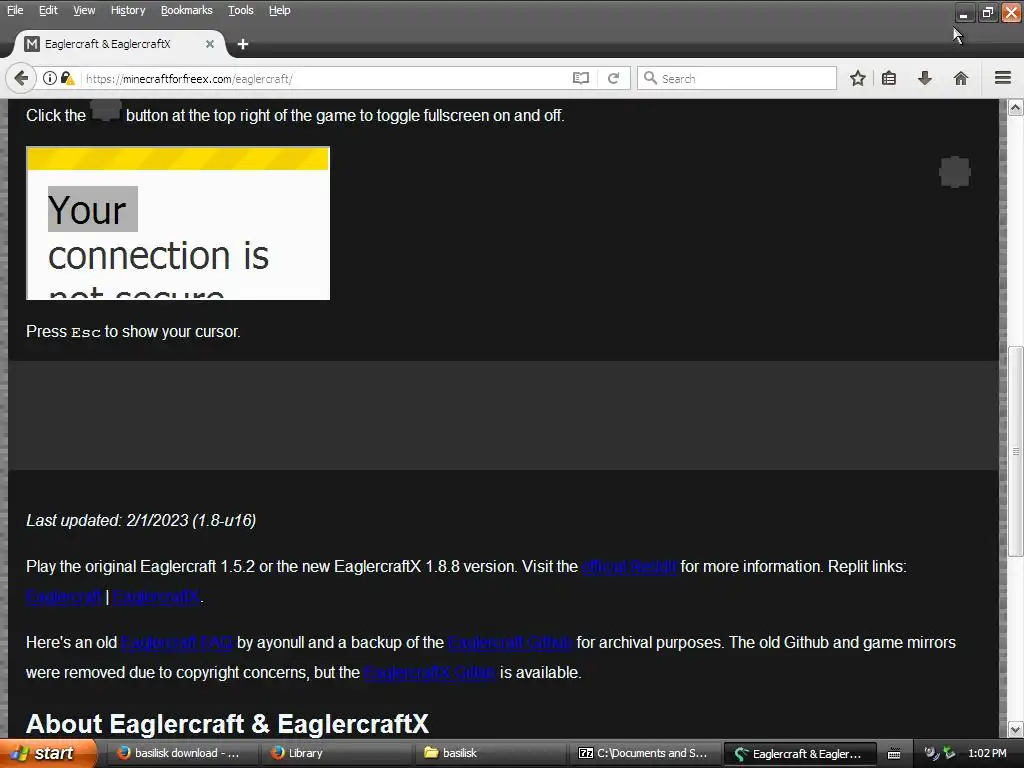Open the Edit menu

pyautogui.click(x=48, y=10)
